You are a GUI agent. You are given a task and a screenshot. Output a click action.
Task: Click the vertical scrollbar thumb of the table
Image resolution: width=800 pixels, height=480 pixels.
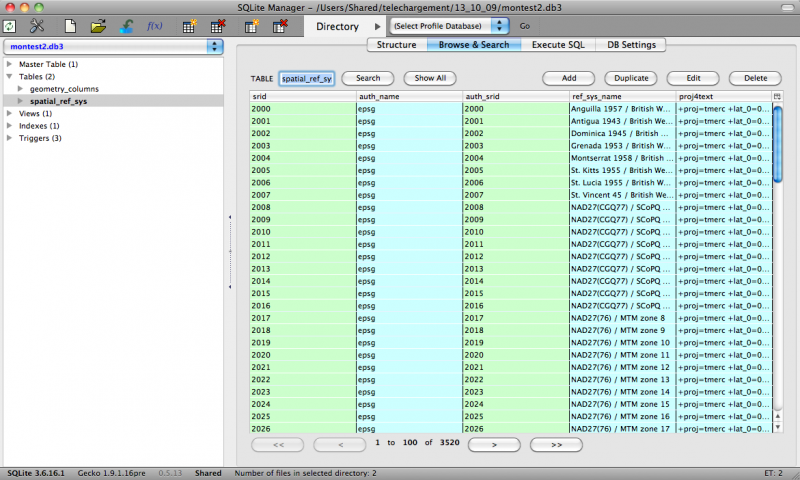point(778,143)
